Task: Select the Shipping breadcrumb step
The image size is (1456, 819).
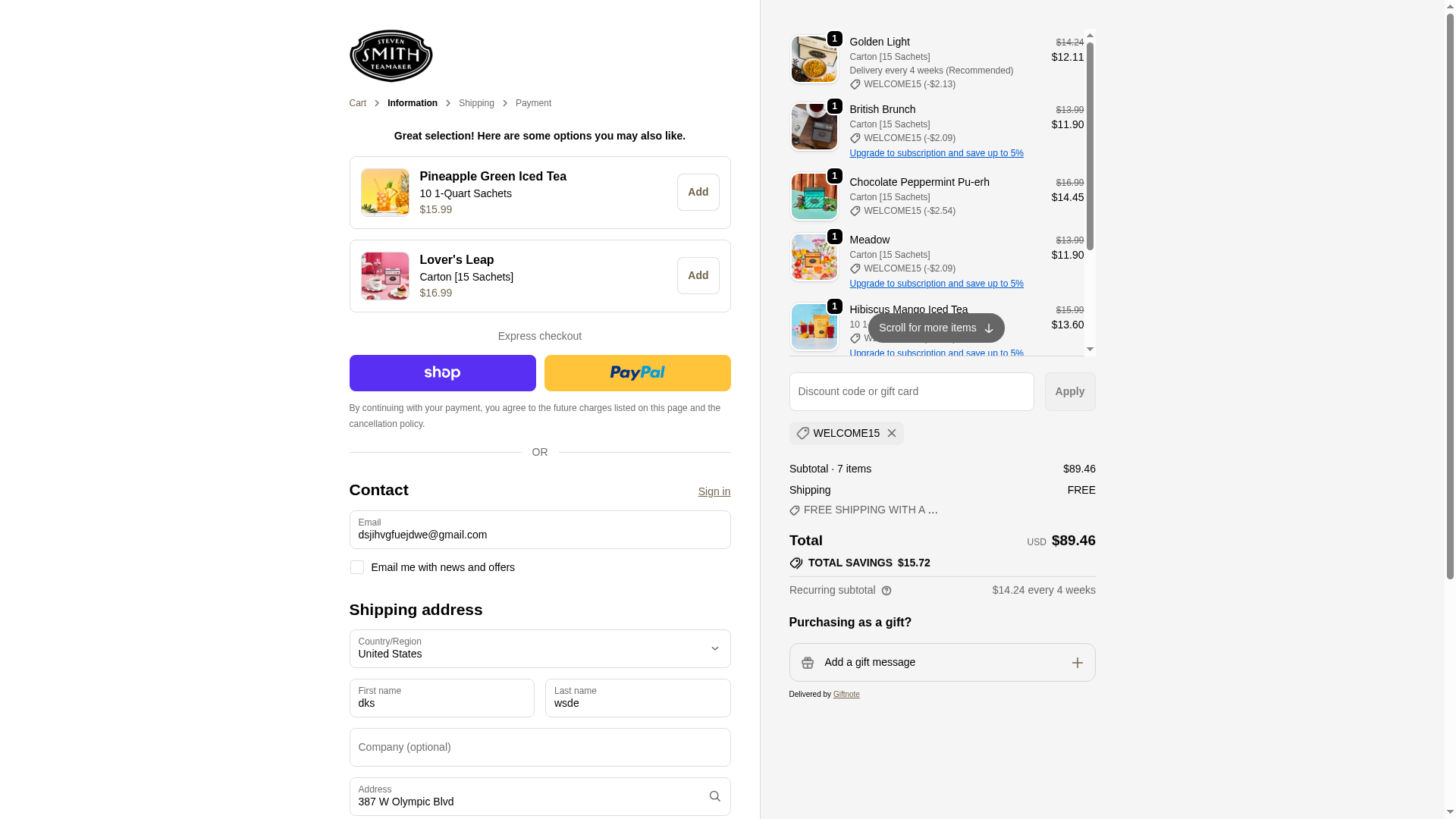Action: tap(476, 103)
